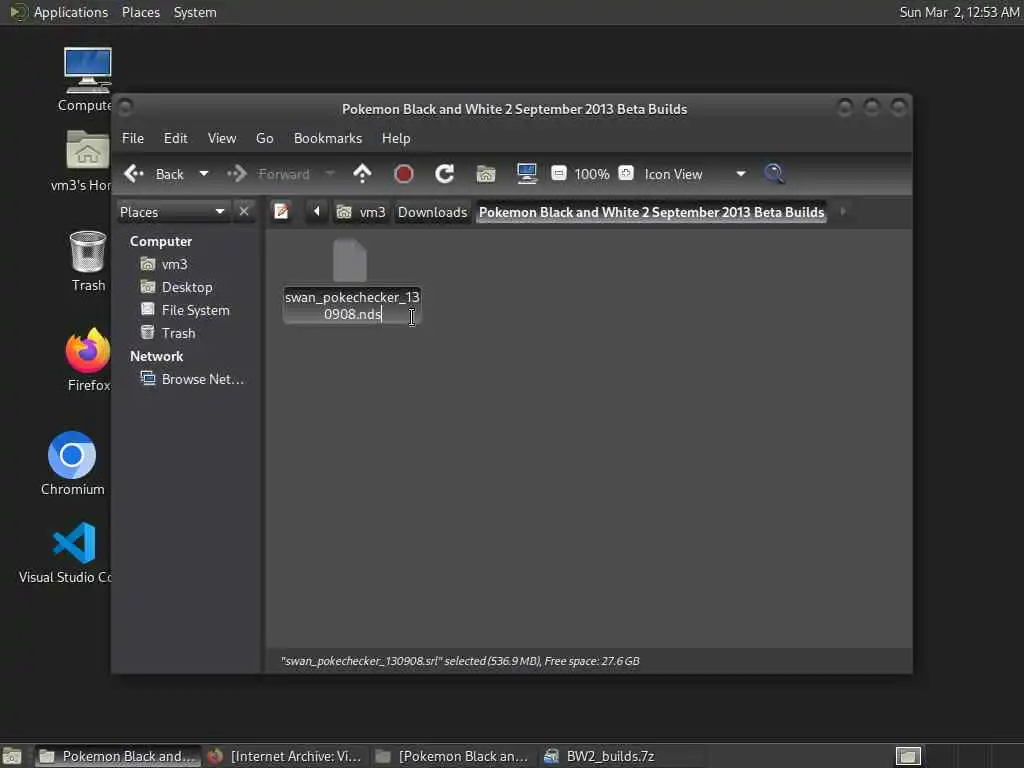The image size is (1024, 768).
Task: Open the View menu
Action: pyautogui.click(x=222, y=138)
